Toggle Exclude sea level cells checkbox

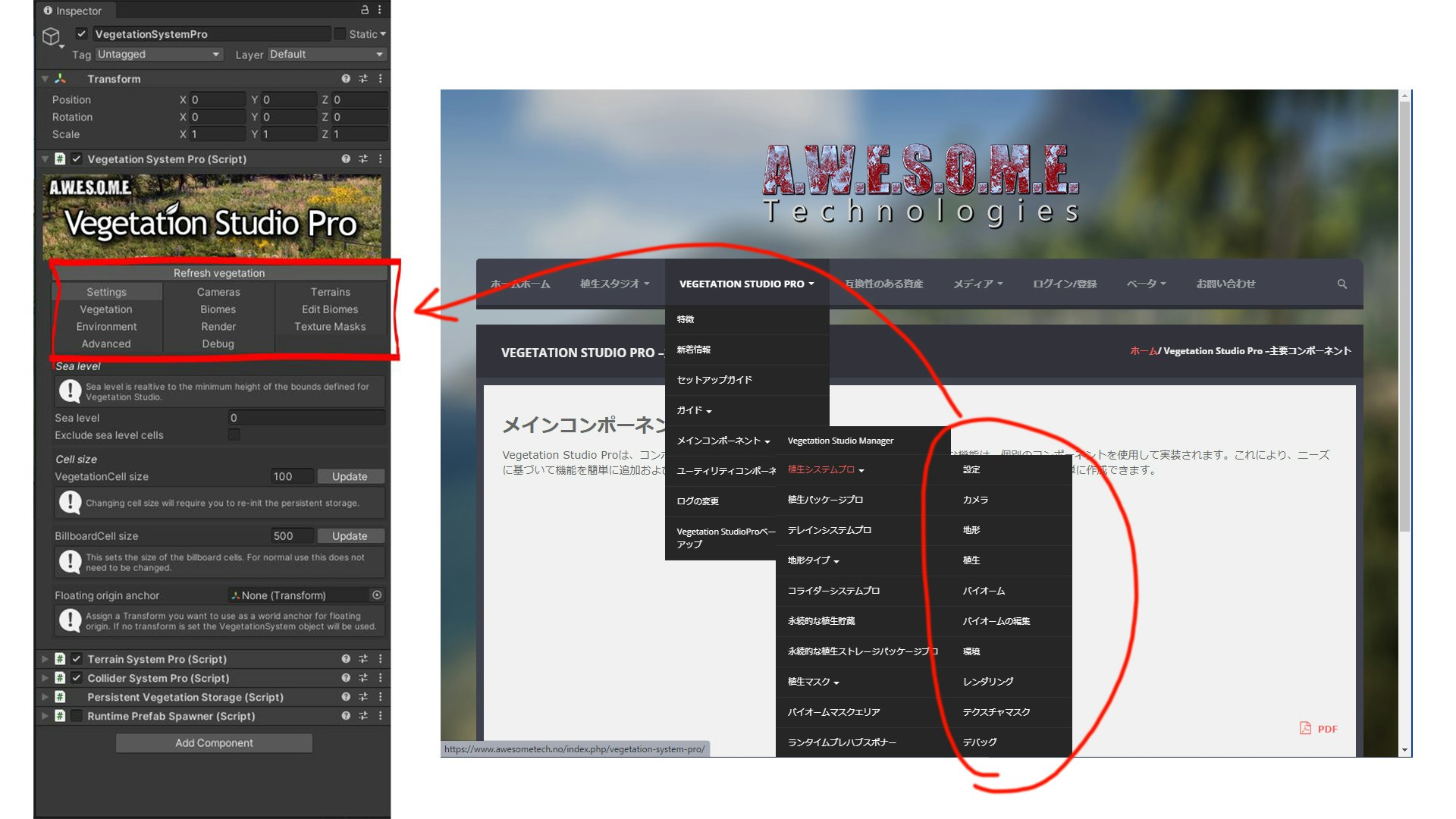234,435
